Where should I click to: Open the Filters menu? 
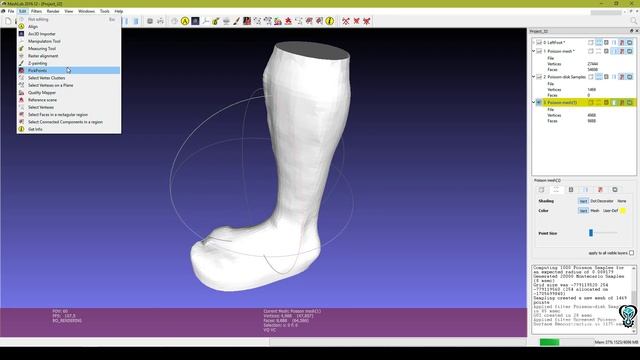(x=36, y=11)
